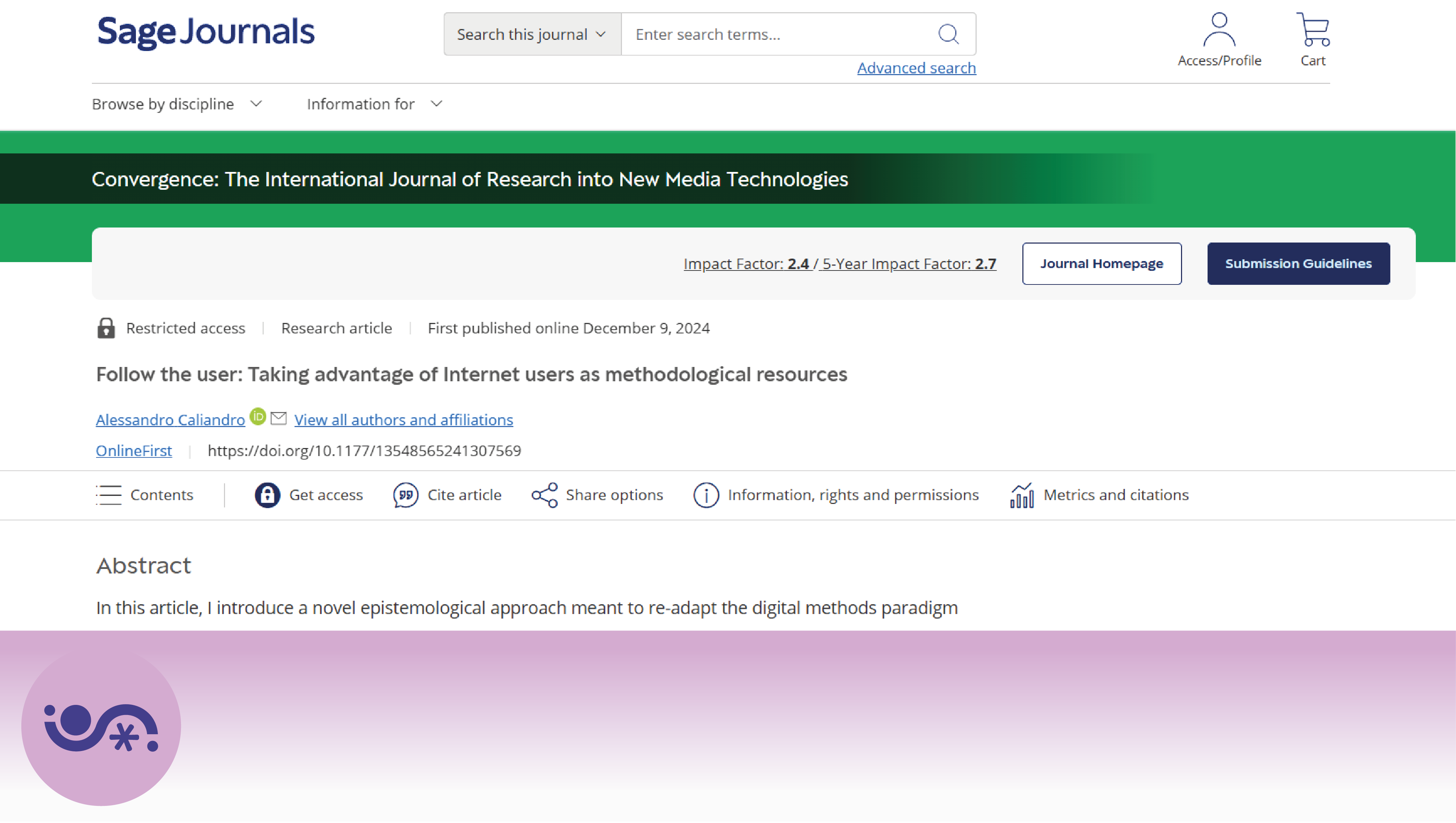Open the Access/Profile user icon
This screenshot has width=1456, height=823.
click(1219, 29)
